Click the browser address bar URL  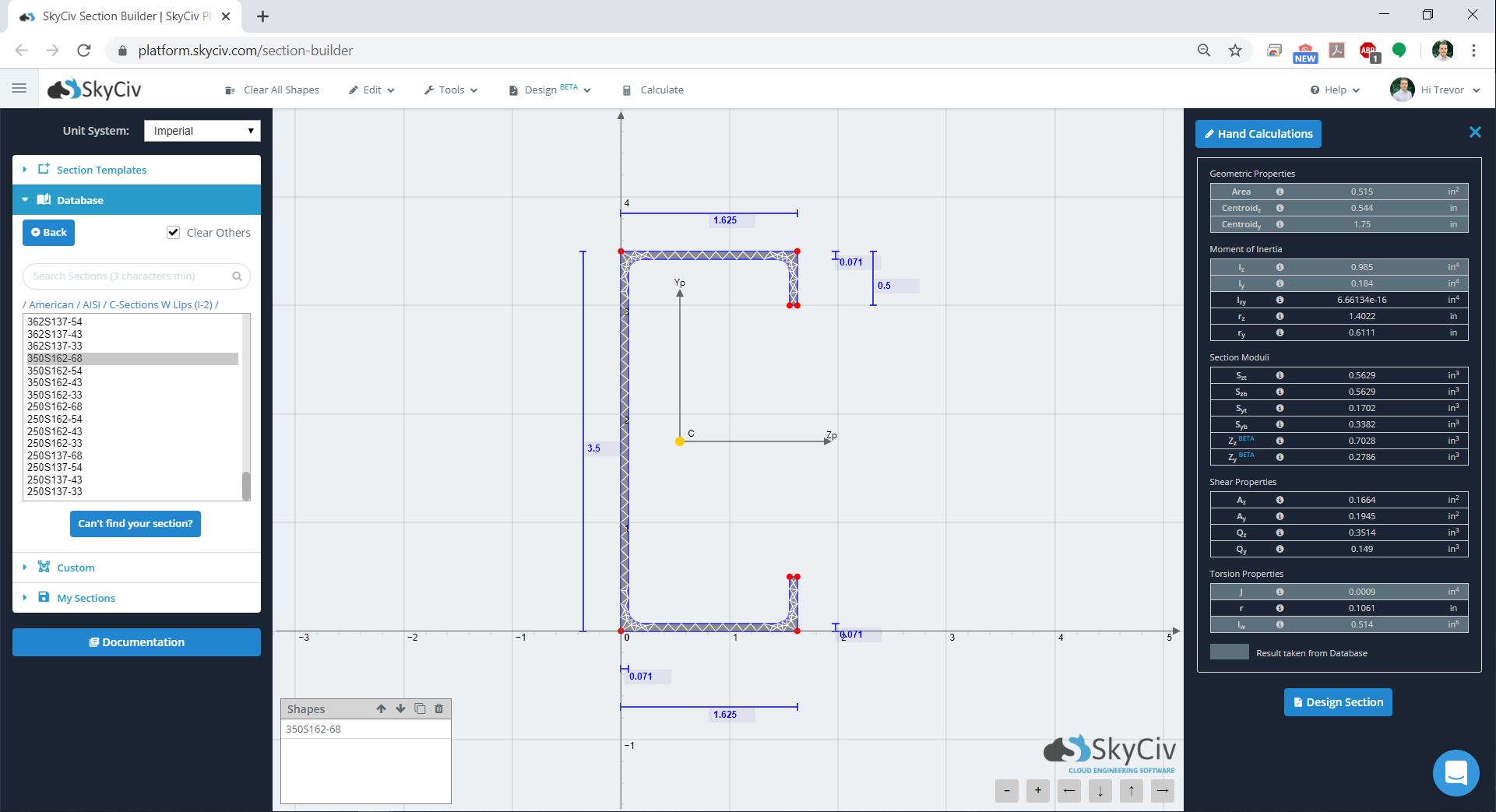tap(245, 51)
